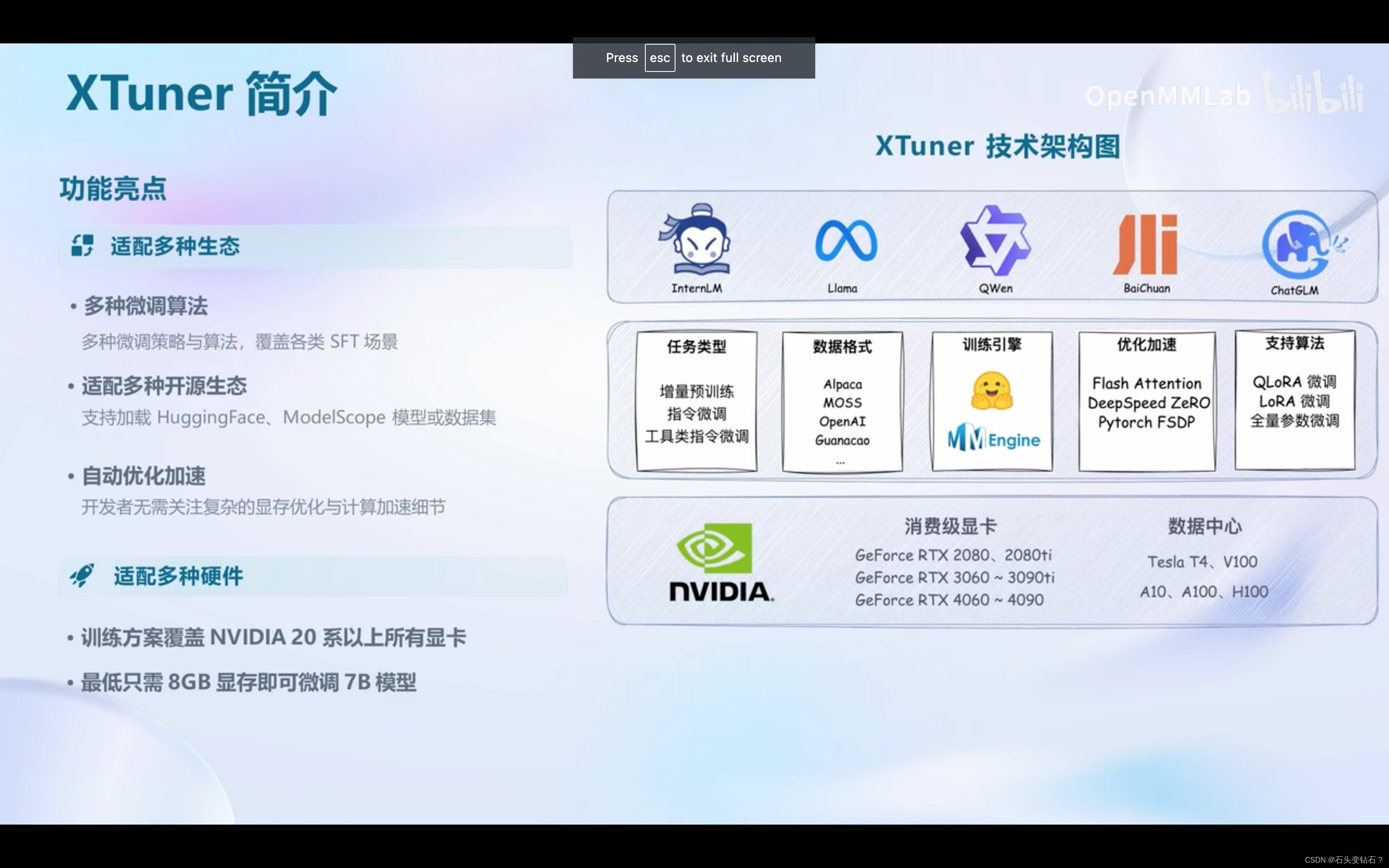Click OpenAI in the data format card

click(x=842, y=422)
